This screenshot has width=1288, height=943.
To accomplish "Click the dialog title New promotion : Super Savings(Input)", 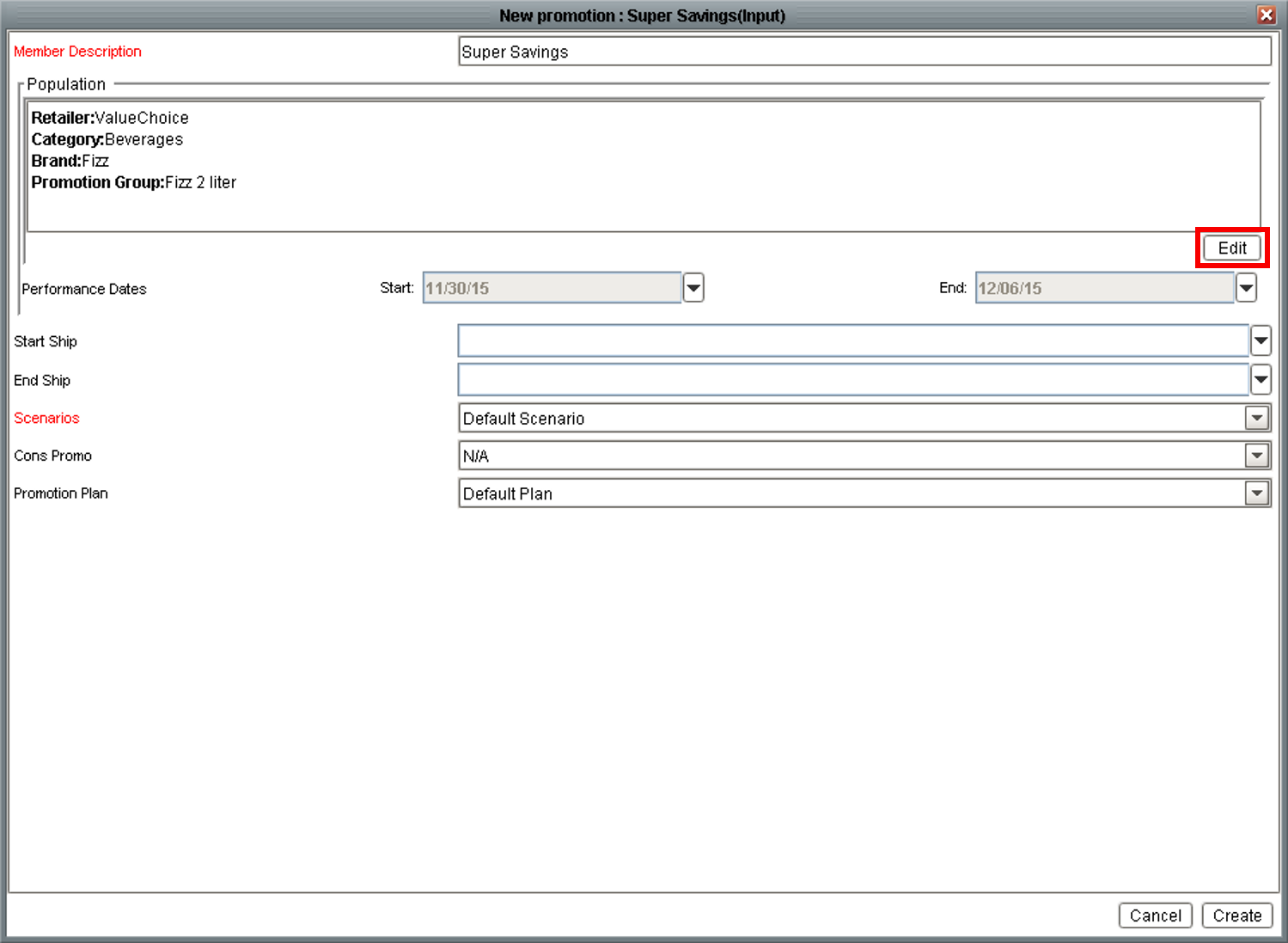I will point(643,15).
